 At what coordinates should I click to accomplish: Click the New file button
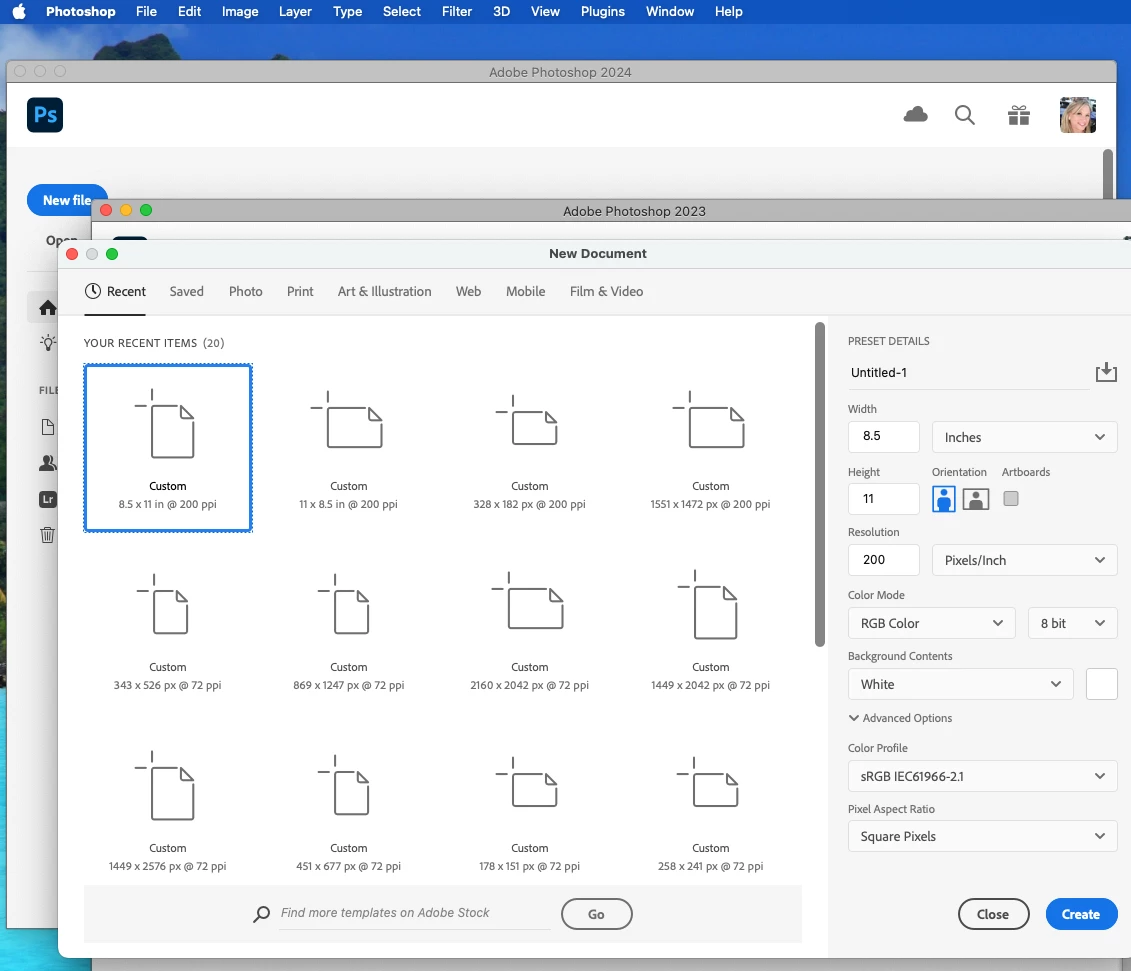[66, 200]
